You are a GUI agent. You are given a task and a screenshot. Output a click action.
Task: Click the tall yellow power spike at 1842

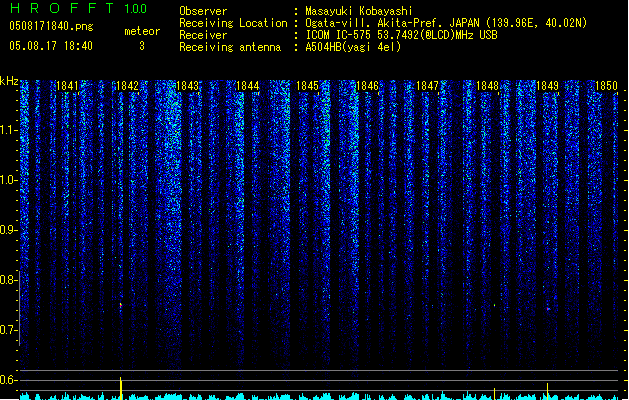click(121, 388)
